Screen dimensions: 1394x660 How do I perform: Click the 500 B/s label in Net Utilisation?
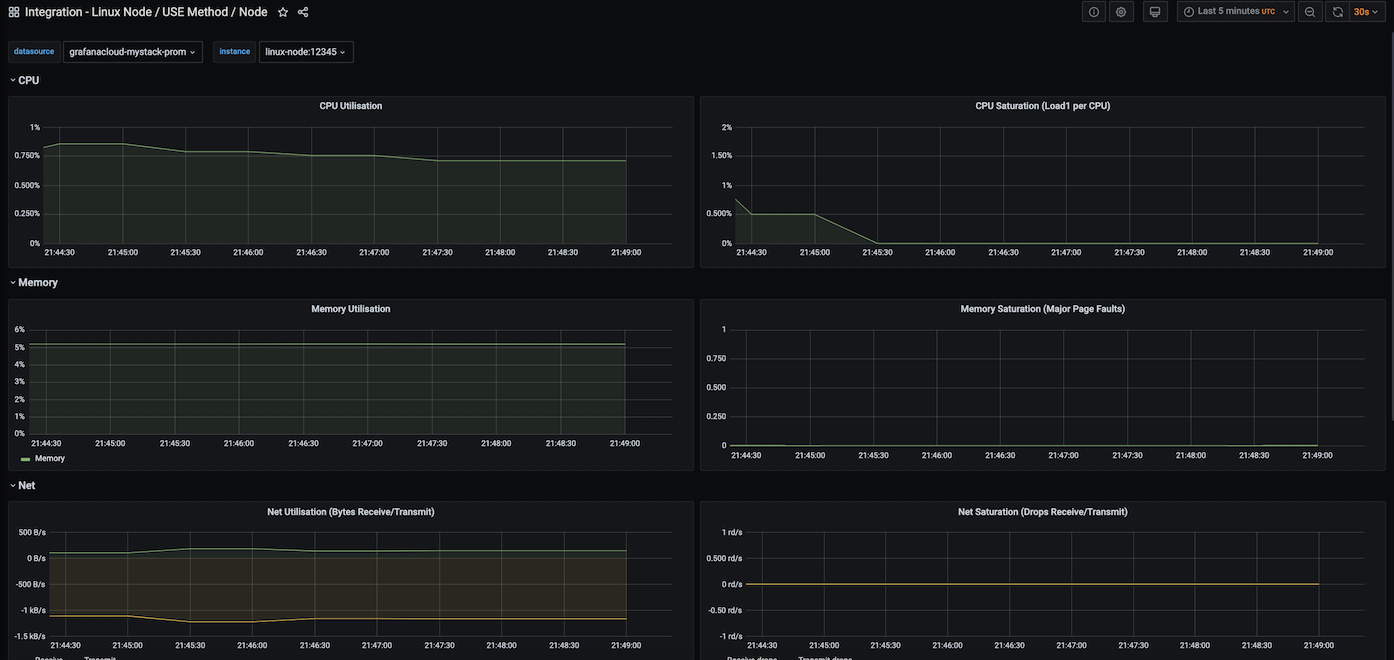tap(32, 533)
